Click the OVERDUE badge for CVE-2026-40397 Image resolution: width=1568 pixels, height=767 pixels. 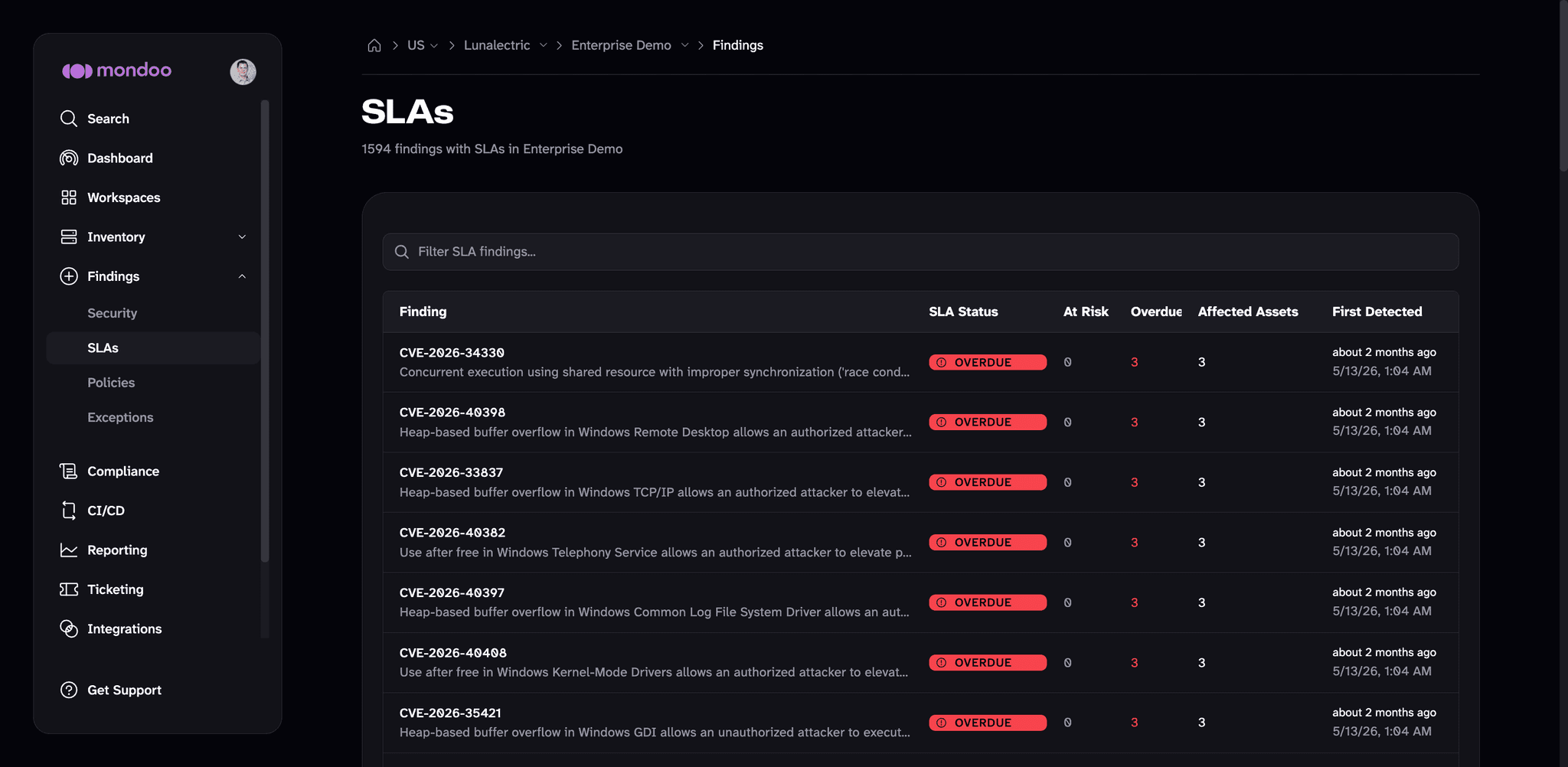[988, 602]
